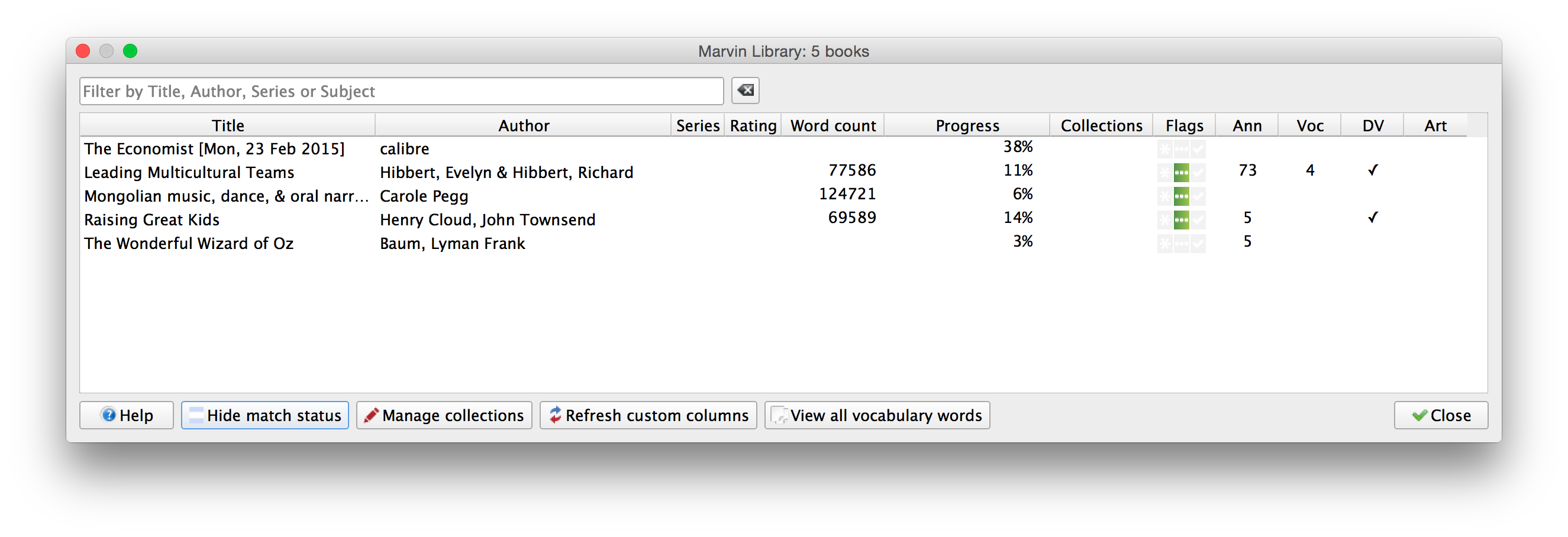Image resolution: width=1568 pixels, height=537 pixels.
Task: Open Help via the question mark icon
Action: [x=109, y=415]
